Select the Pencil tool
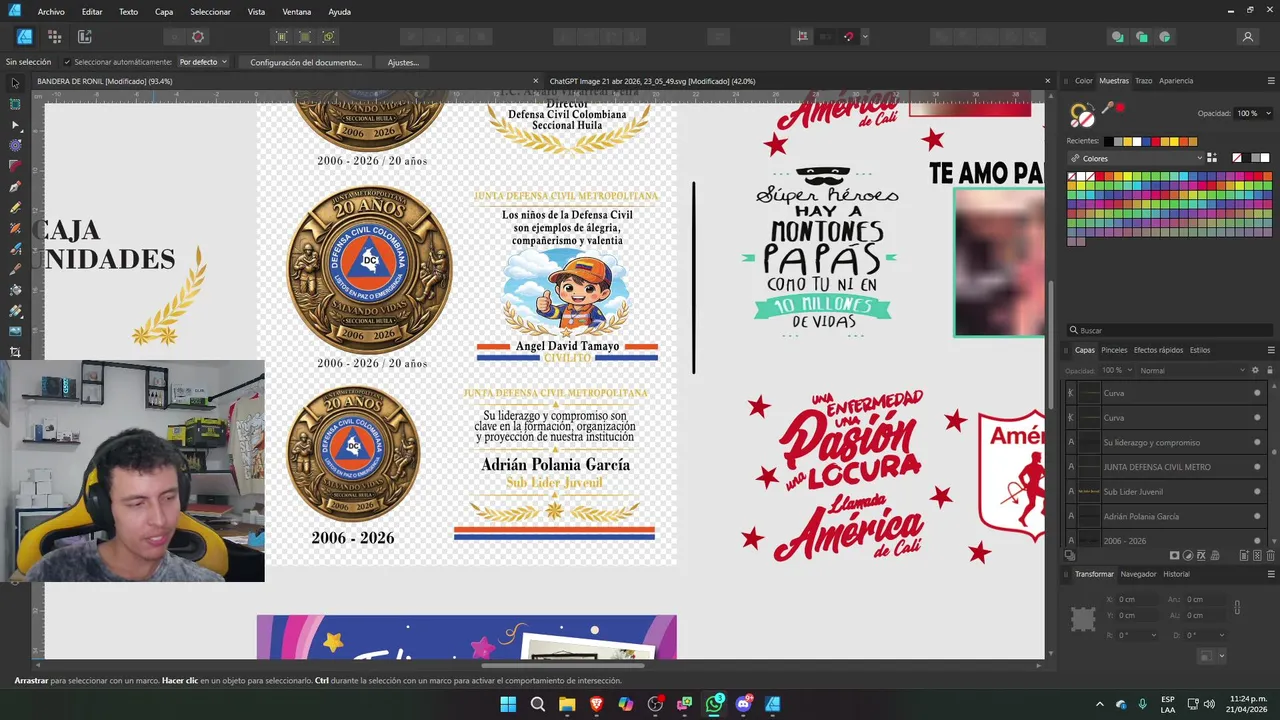This screenshot has width=1280, height=720. pyautogui.click(x=15, y=208)
